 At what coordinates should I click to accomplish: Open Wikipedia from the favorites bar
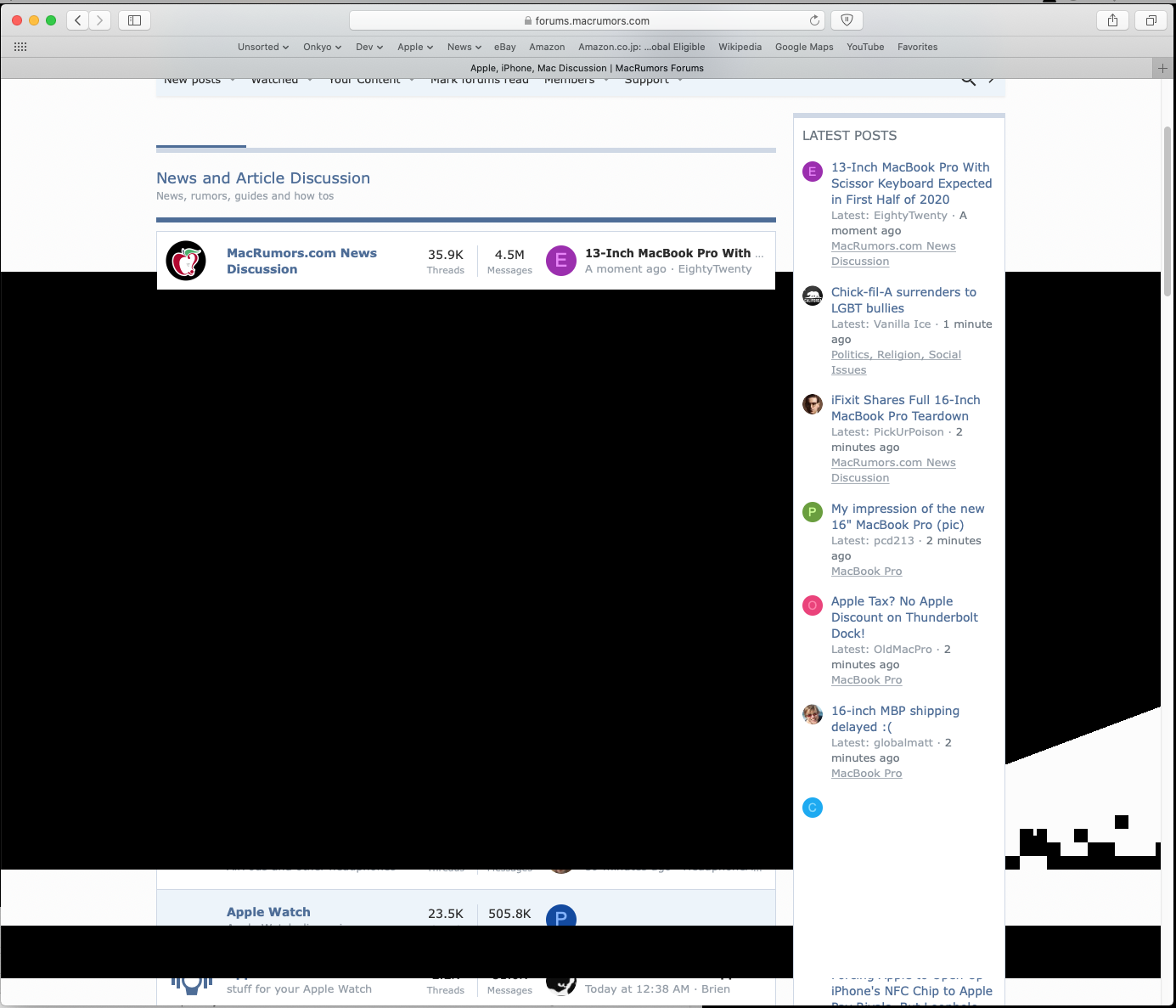coord(740,47)
